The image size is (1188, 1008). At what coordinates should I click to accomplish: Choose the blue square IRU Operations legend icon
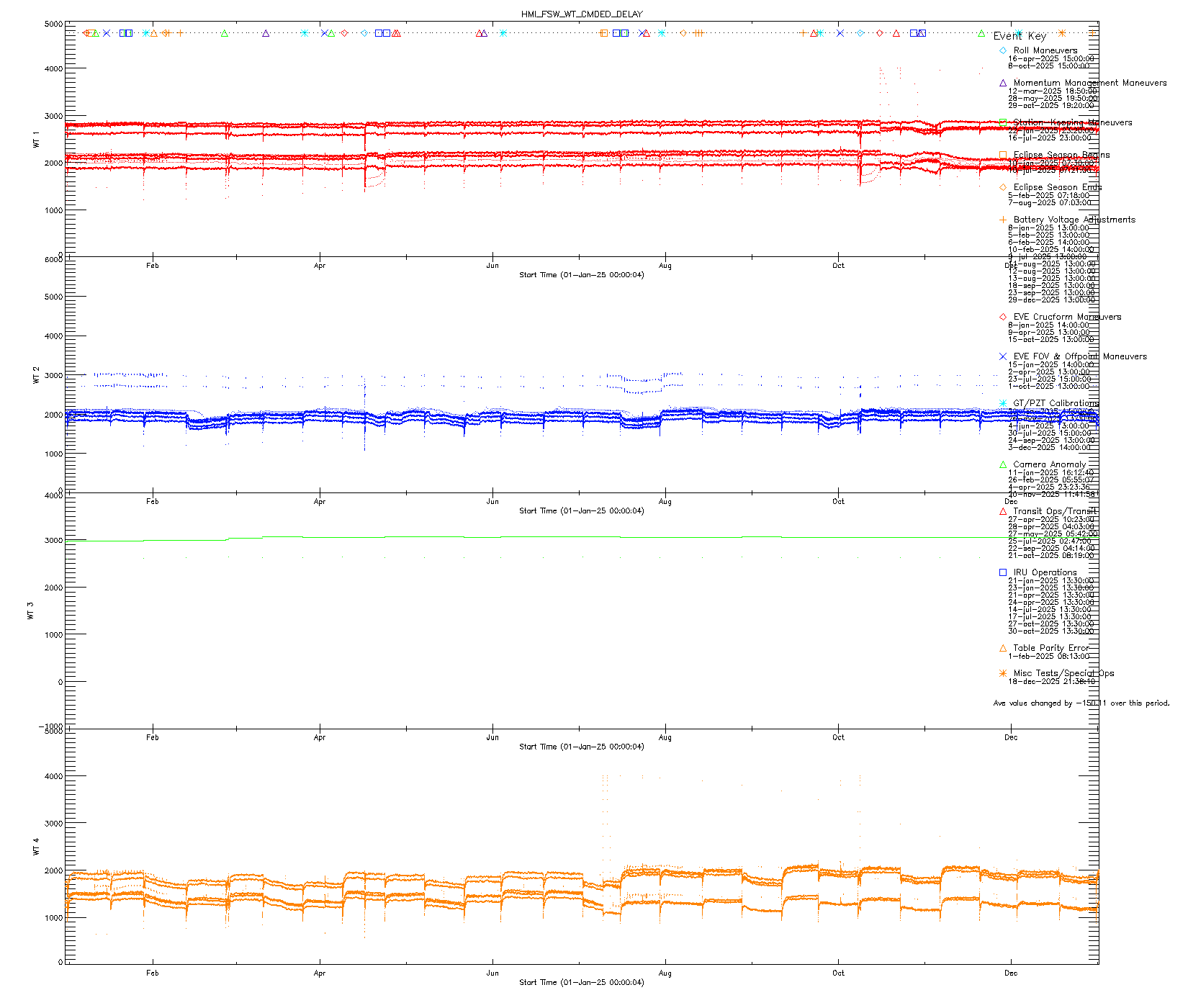[x=1003, y=573]
